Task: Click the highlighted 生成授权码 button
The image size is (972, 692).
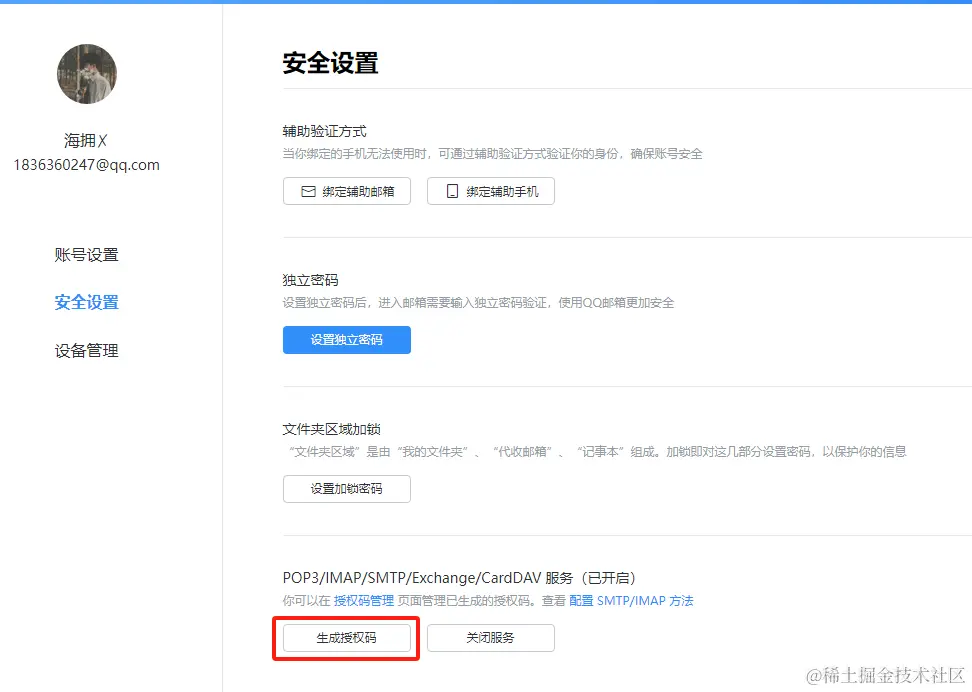Action: 346,637
